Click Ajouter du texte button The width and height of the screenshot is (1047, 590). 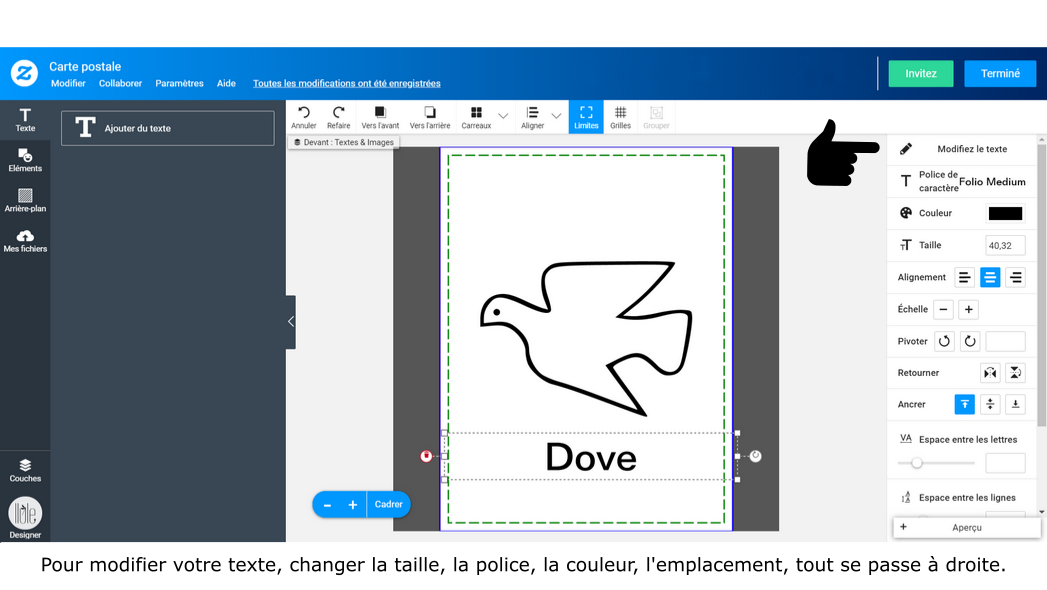(x=168, y=128)
